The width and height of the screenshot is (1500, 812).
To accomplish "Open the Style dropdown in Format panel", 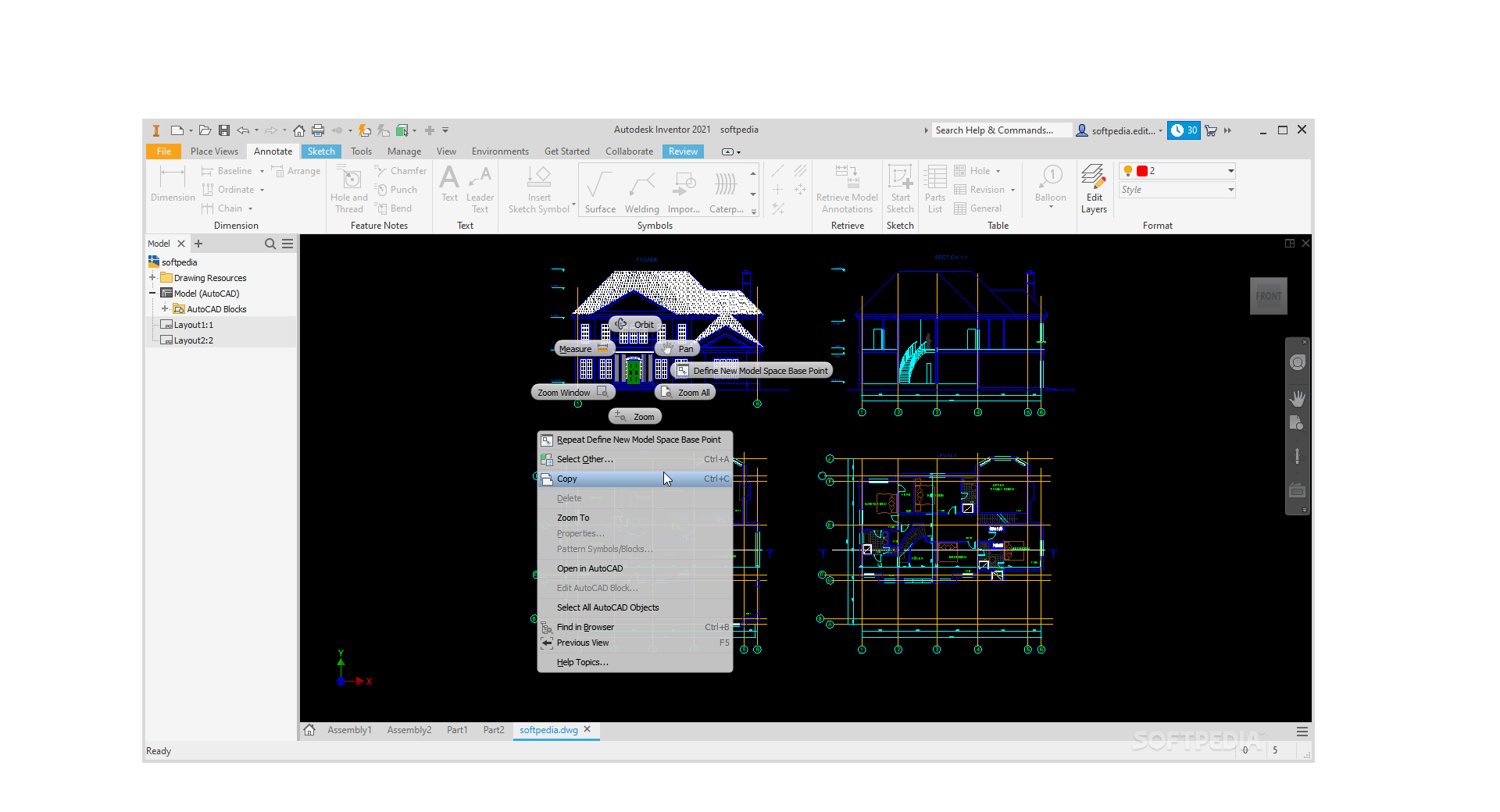I will [1230, 190].
